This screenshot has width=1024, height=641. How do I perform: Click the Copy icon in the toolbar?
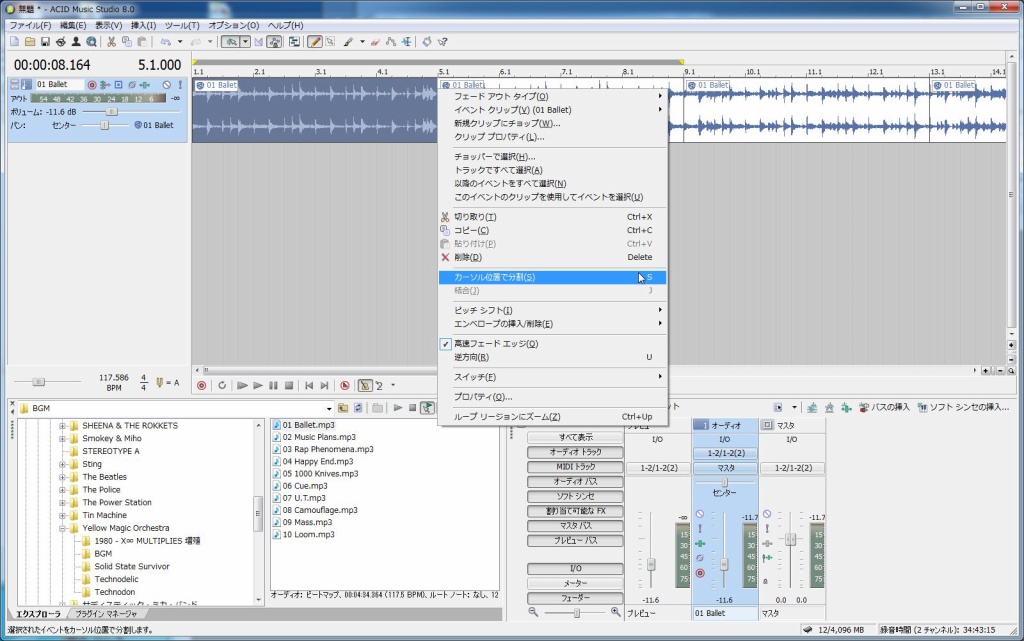[127, 42]
